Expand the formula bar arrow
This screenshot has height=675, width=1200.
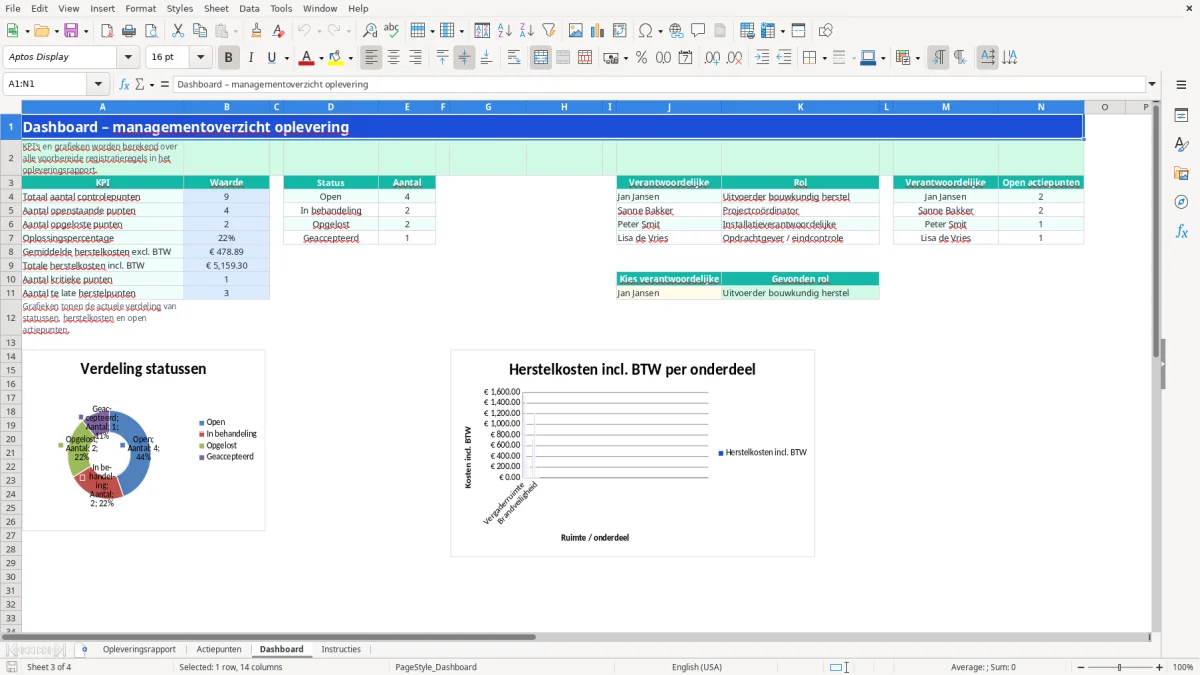point(1153,84)
